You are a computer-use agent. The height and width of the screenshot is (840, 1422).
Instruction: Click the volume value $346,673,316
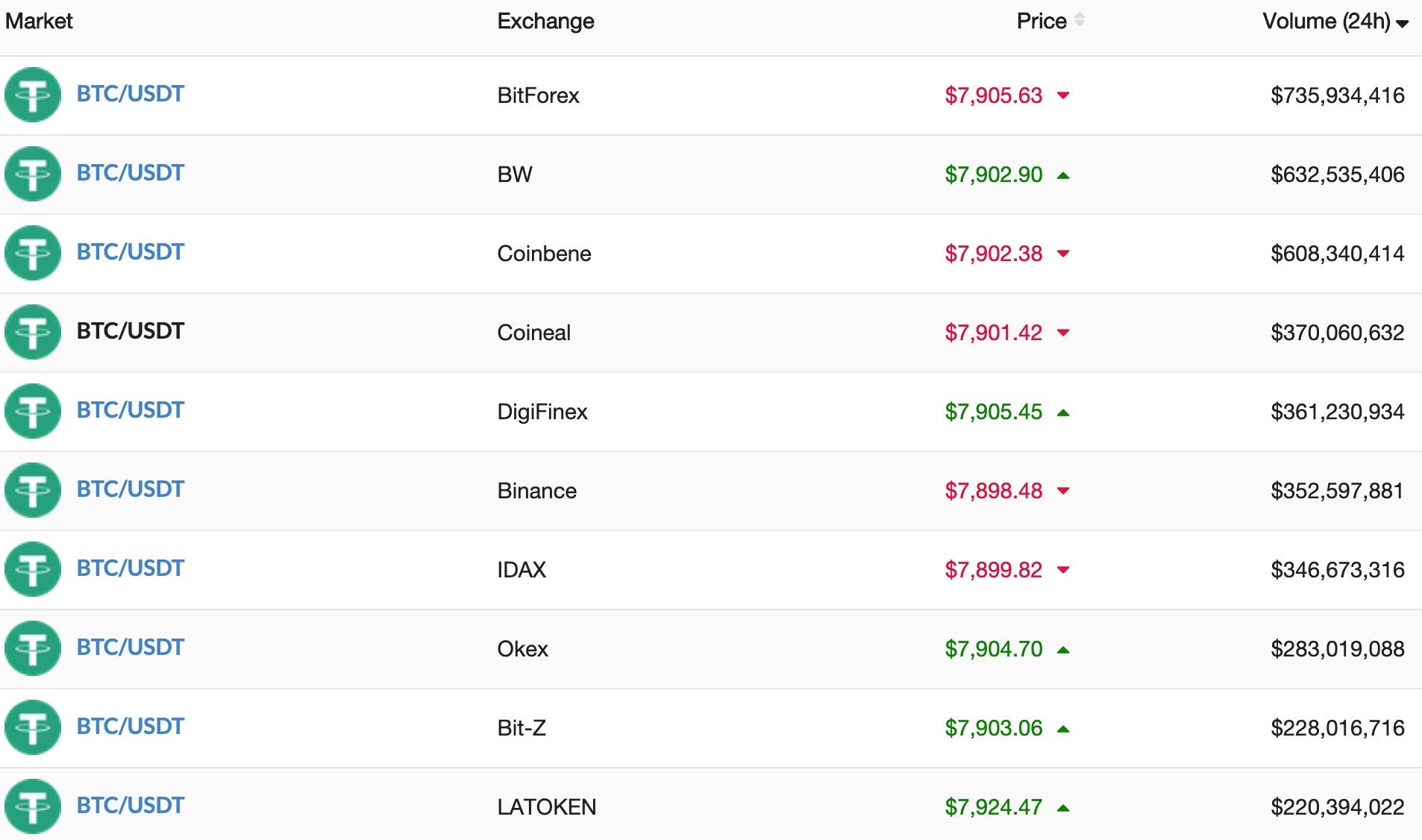[x=1337, y=570]
